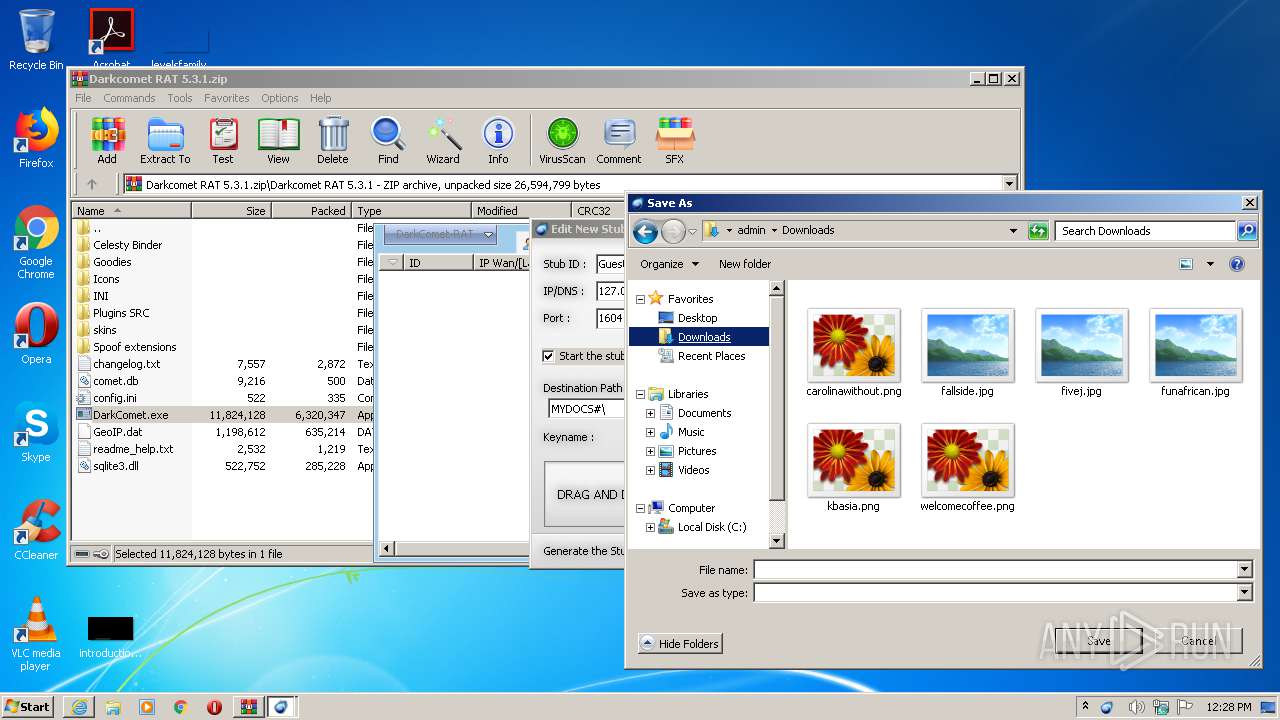
Task: Click the Extract To toolbar icon
Action: pos(165,141)
